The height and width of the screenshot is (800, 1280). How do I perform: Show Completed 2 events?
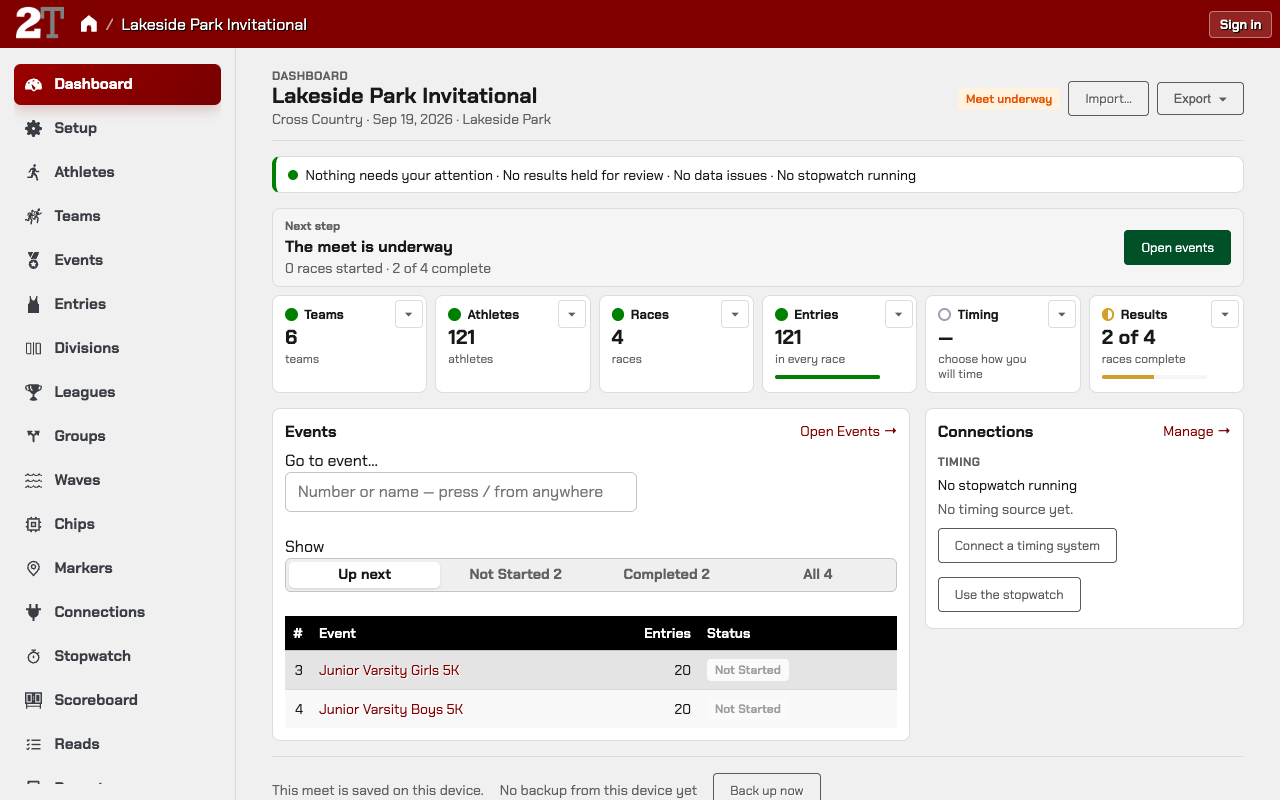point(666,574)
